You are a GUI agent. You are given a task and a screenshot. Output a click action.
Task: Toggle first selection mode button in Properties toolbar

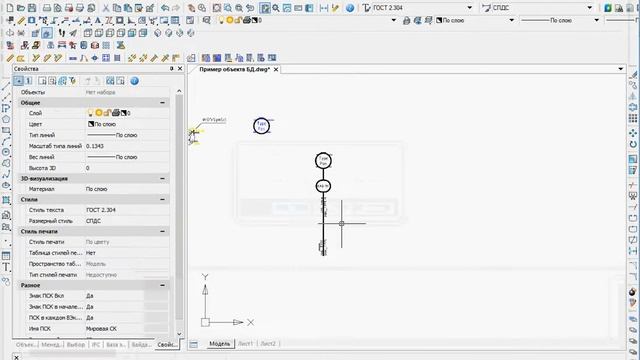click(18, 81)
